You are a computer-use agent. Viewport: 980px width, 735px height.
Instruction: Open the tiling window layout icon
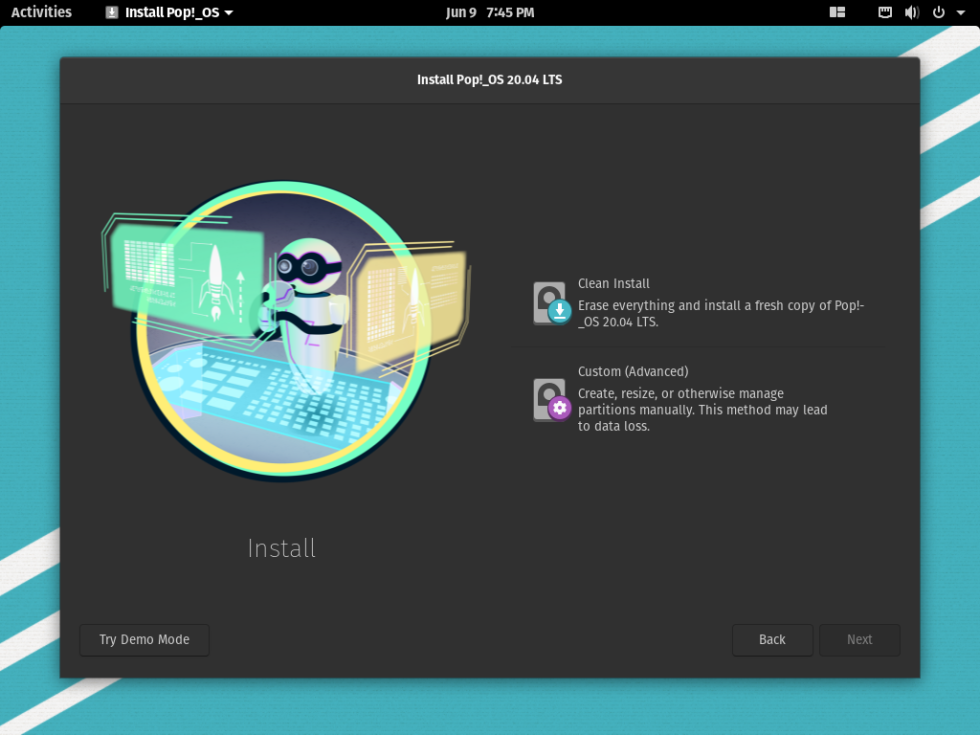click(x=837, y=13)
